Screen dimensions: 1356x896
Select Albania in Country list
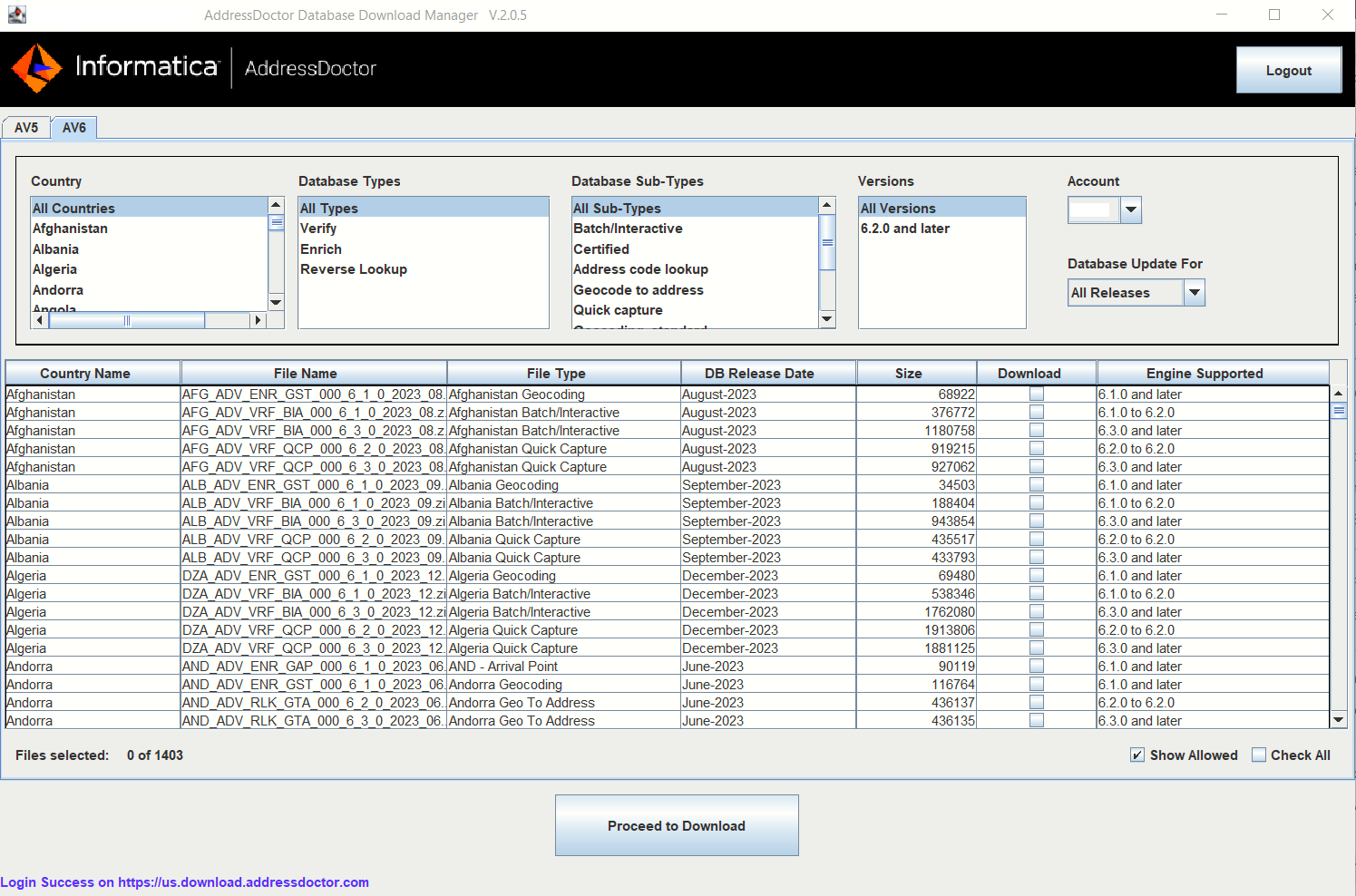[x=150, y=248]
